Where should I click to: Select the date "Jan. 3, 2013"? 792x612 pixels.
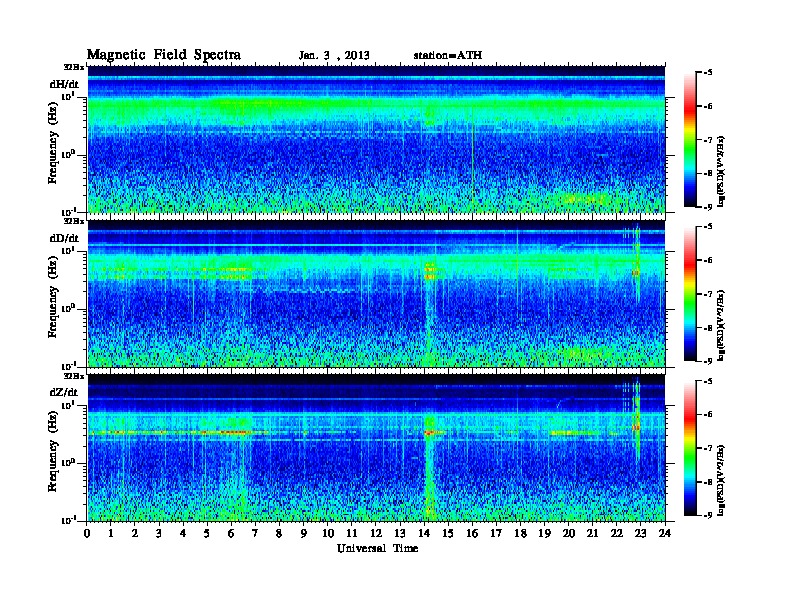coord(334,55)
